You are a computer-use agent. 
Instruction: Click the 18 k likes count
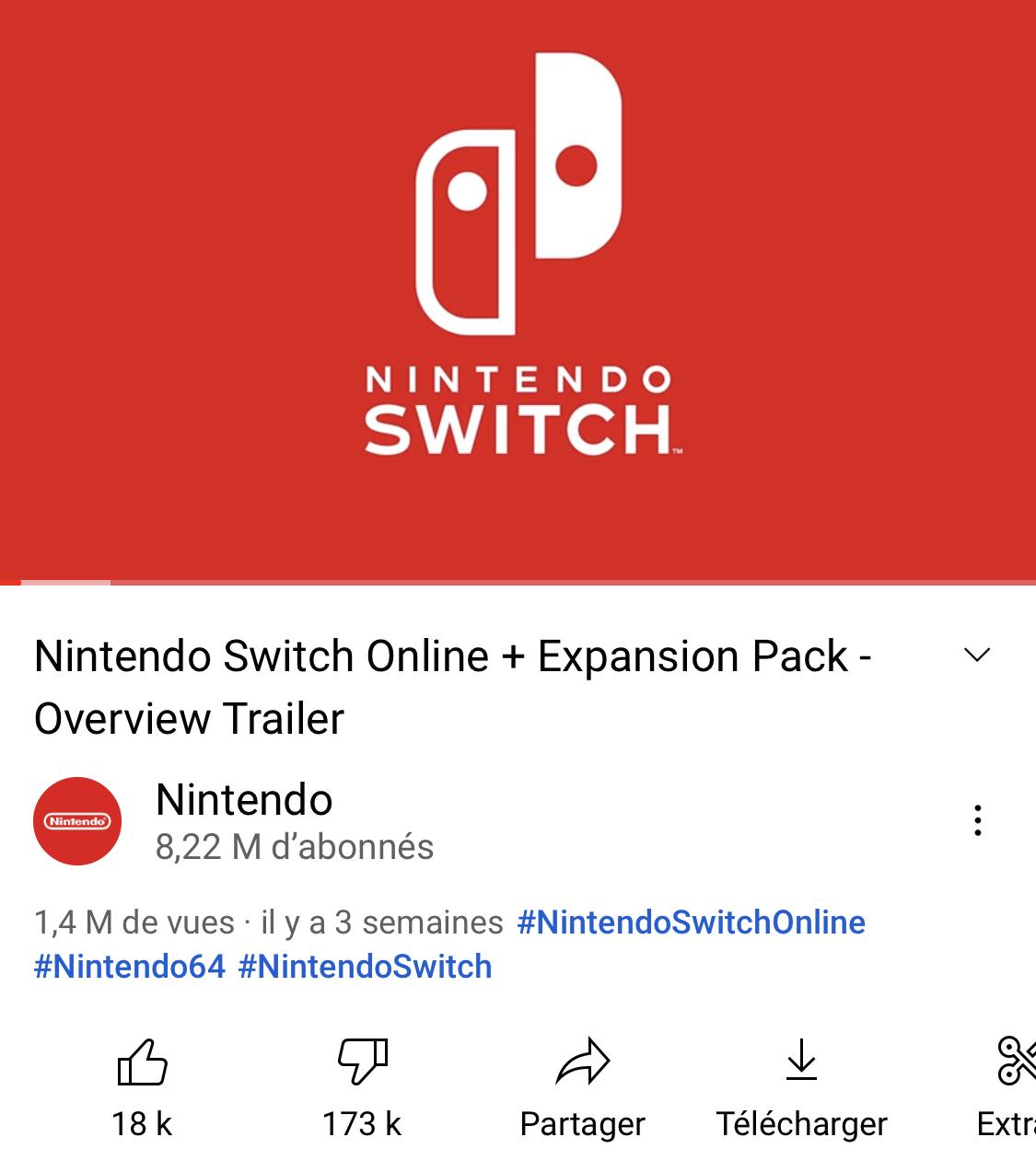point(142,1124)
